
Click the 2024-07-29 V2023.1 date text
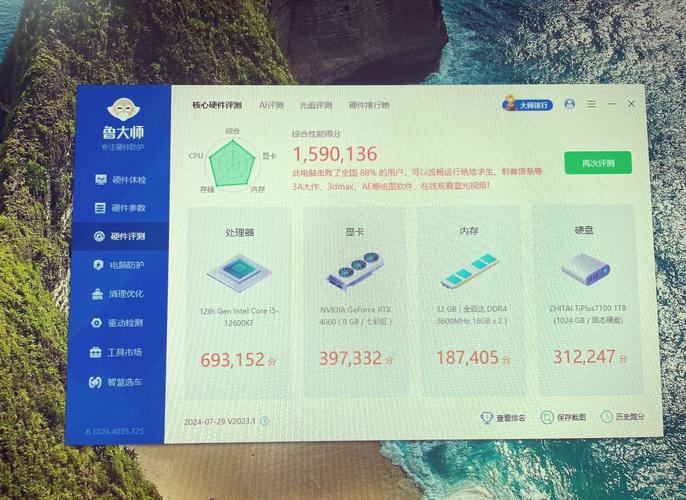(220, 422)
